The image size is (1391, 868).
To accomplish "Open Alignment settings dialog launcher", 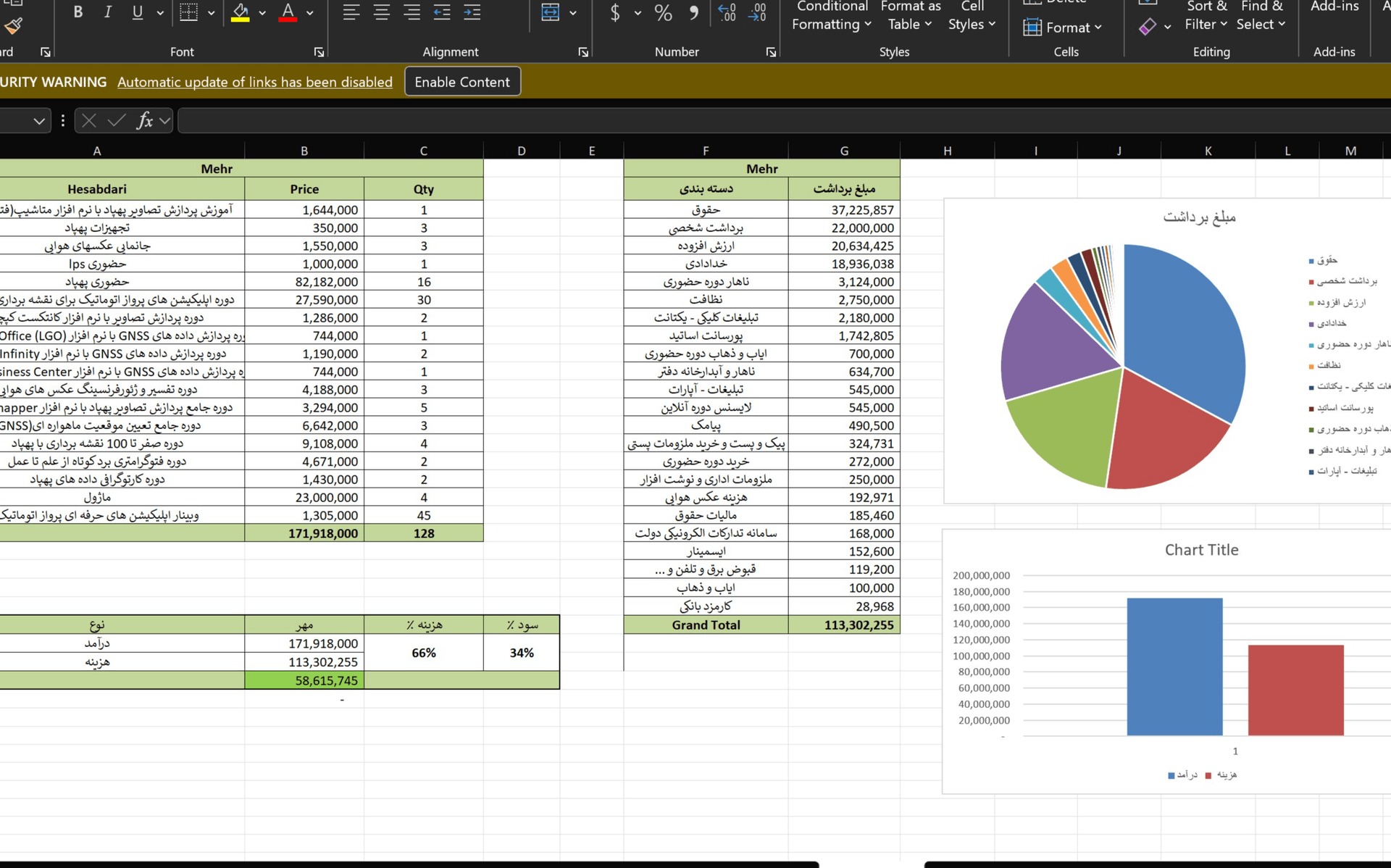I will pyautogui.click(x=583, y=52).
